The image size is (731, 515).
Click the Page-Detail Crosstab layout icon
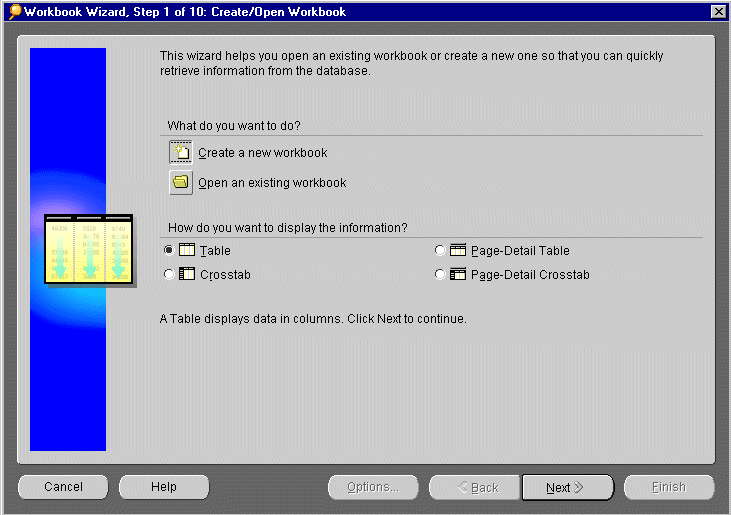[x=458, y=274]
